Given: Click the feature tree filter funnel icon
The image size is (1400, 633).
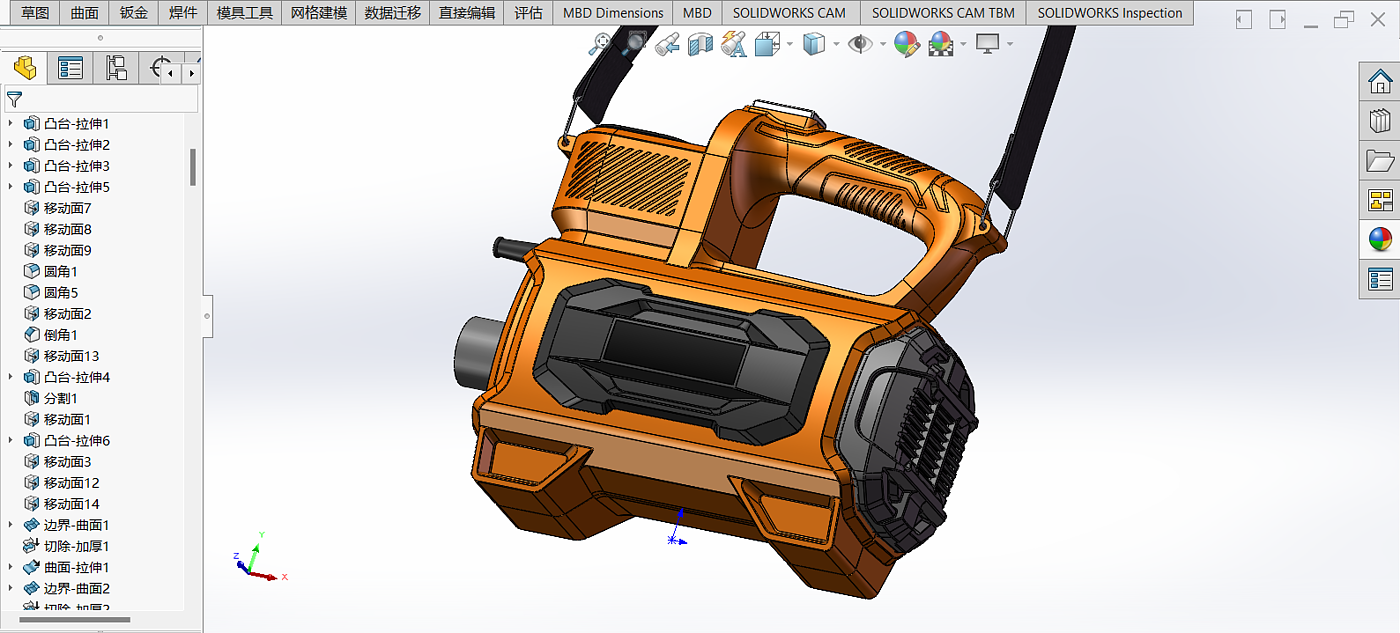Looking at the screenshot, I should click(x=15, y=99).
